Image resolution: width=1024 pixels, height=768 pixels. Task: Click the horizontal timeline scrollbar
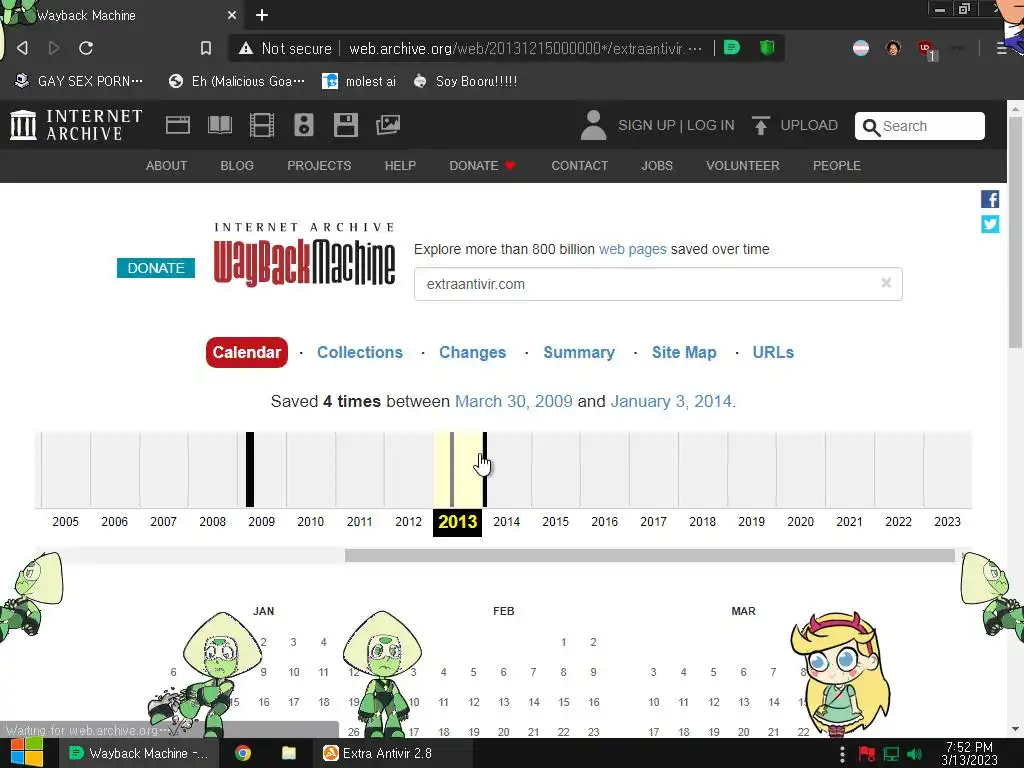pos(650,556)
